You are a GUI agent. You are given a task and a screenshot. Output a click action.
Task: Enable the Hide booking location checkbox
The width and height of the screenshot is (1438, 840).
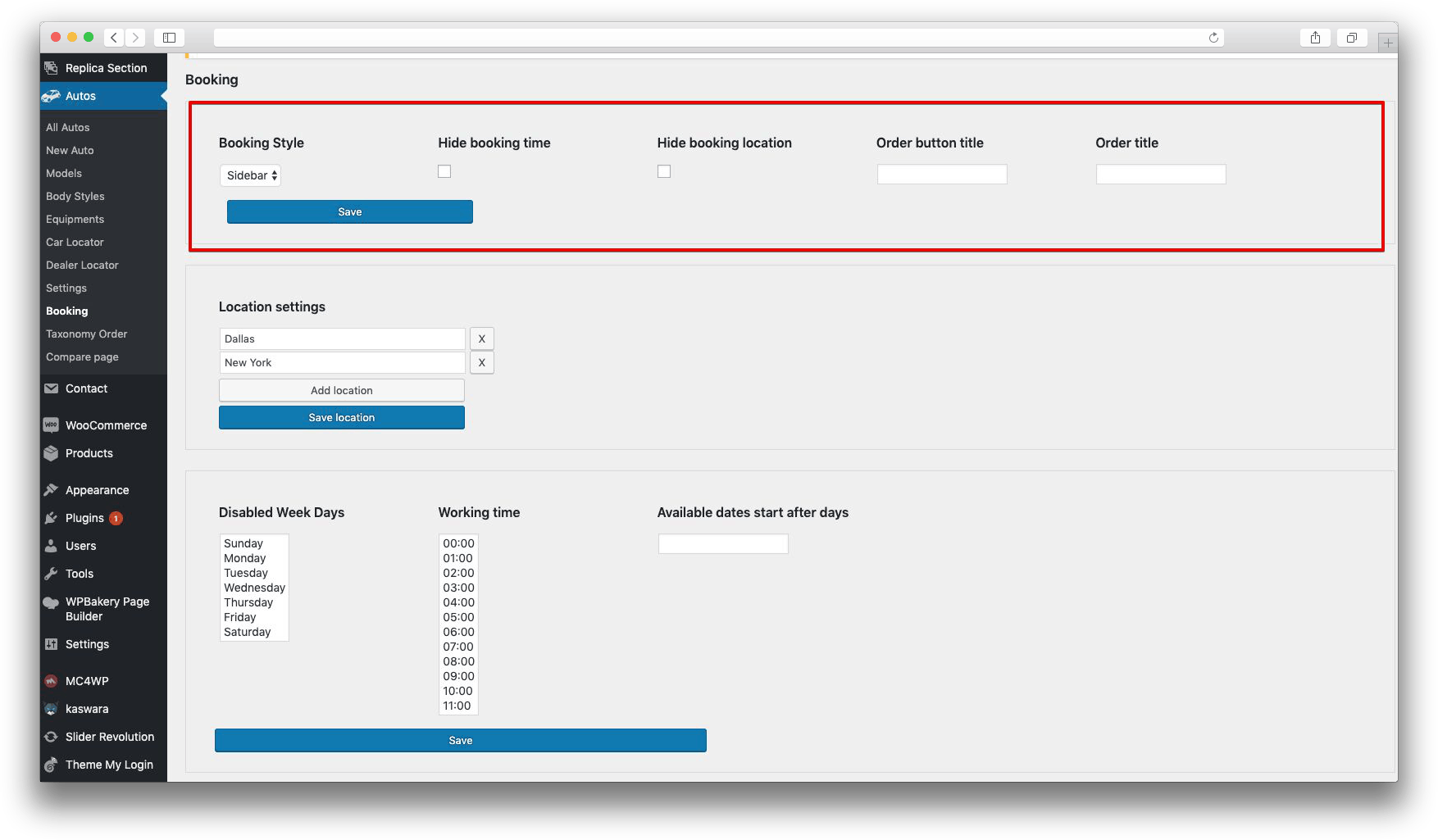664,171
